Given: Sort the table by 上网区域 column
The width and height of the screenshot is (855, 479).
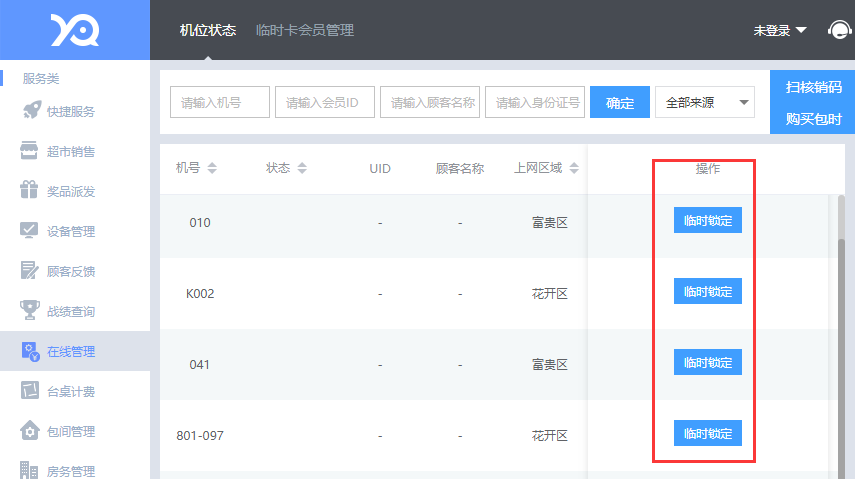Looking at the screenshot, I should (574, 168).
